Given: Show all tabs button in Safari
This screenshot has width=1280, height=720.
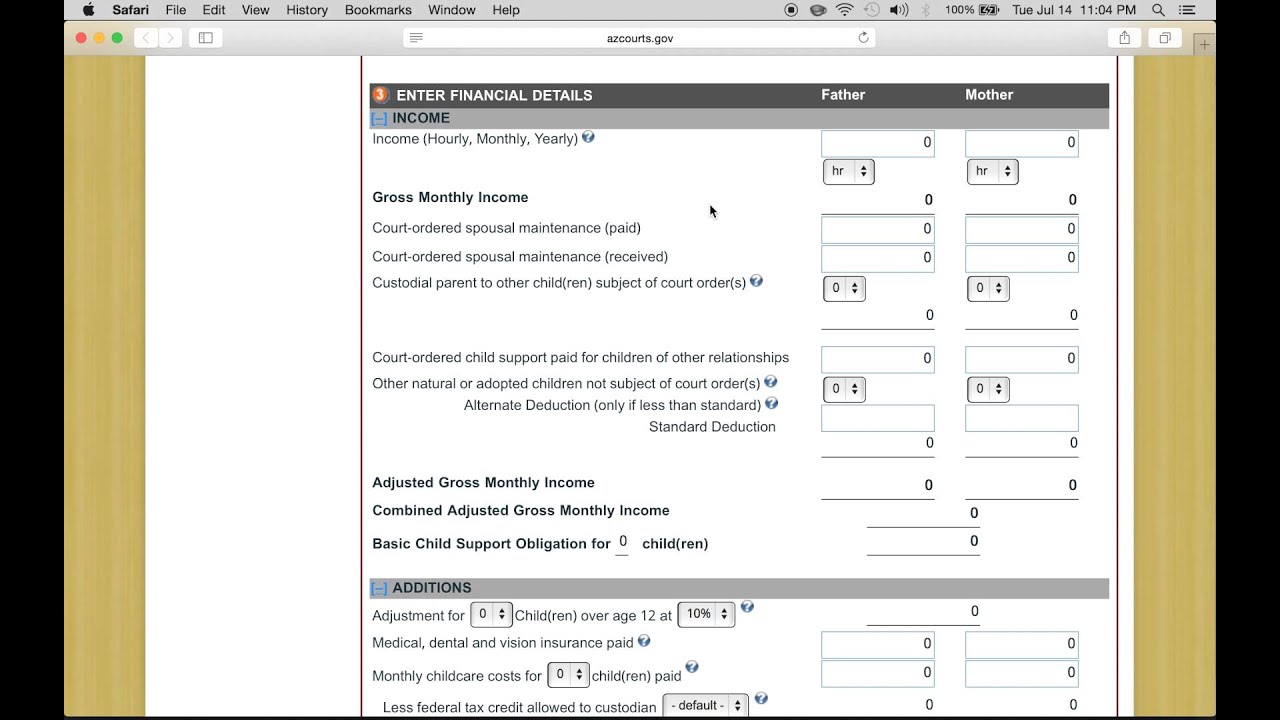Looking at the screenshot, I should tap(1165, 38).
